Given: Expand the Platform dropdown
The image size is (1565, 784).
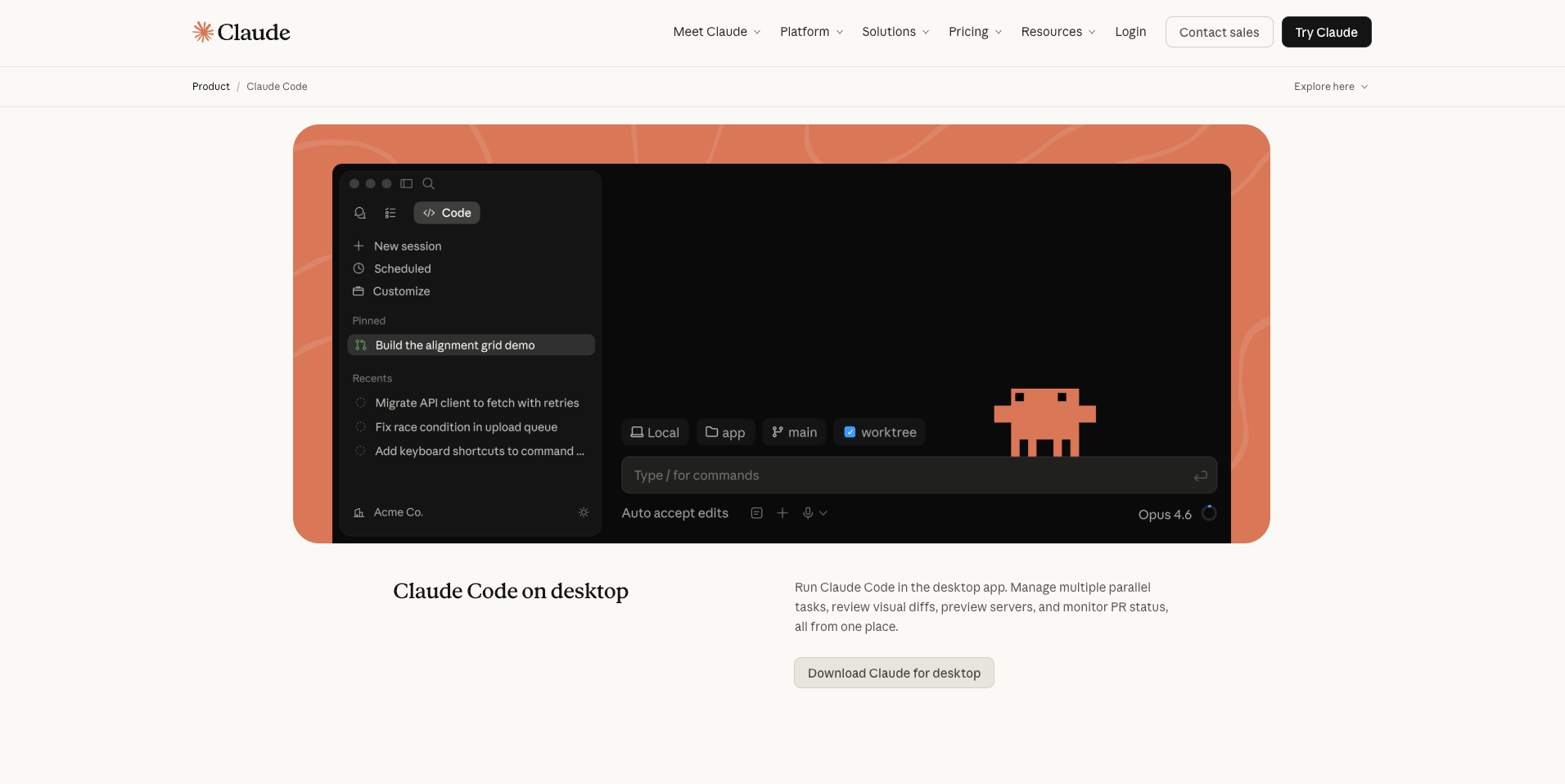Looking at the screenshot, I should pyautogui.click(x=811, y=32).
